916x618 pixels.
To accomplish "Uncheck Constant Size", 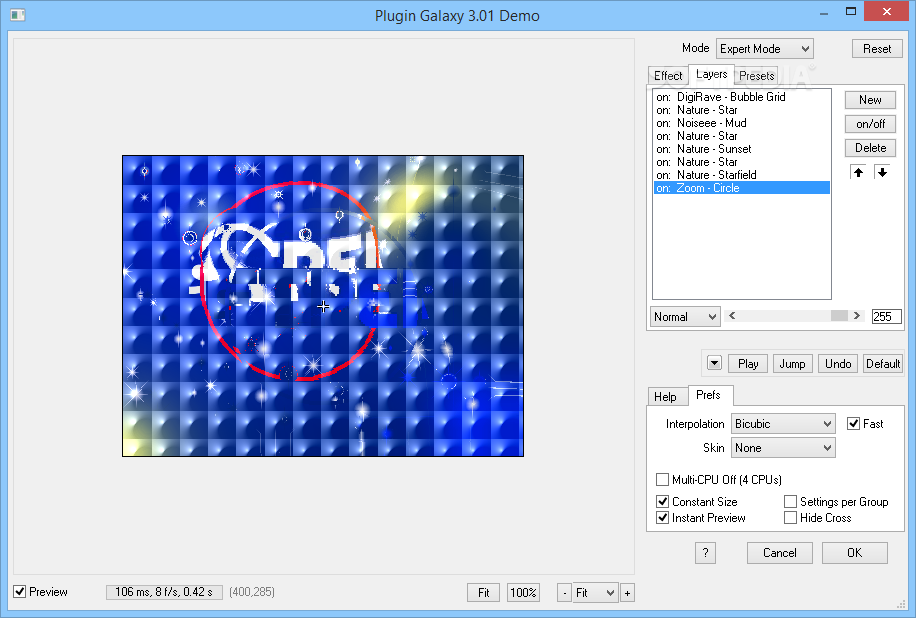I will pyautogui.click(x=662, y=502).
